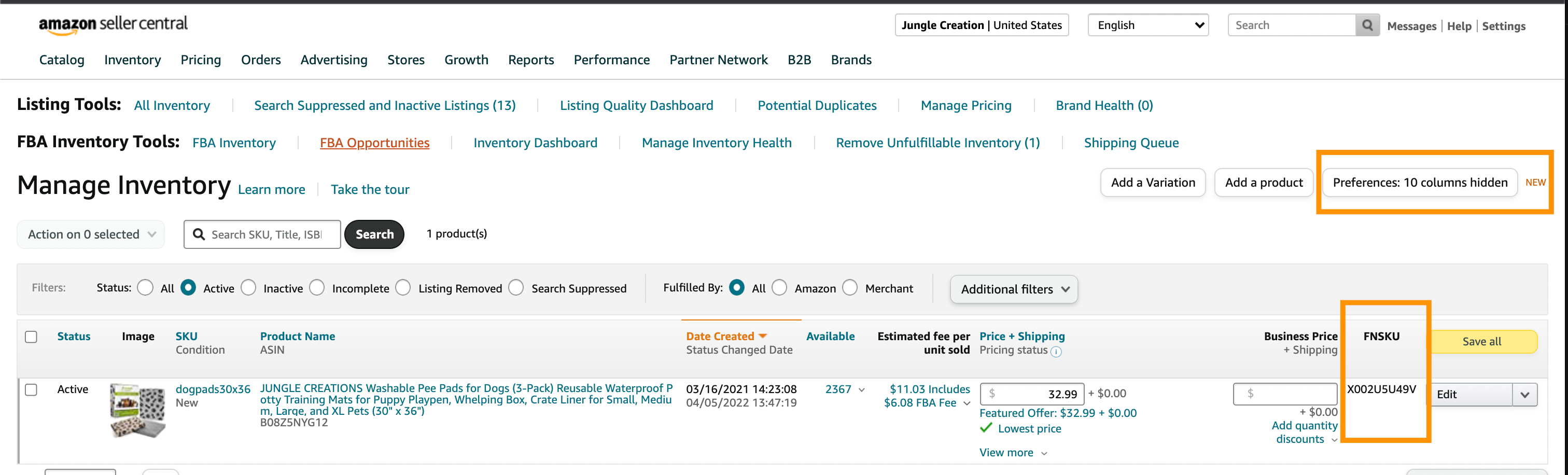This screenshot has width=1568, height=475.
Task: Expand View more pricing details
Action: click(1013, 453)
